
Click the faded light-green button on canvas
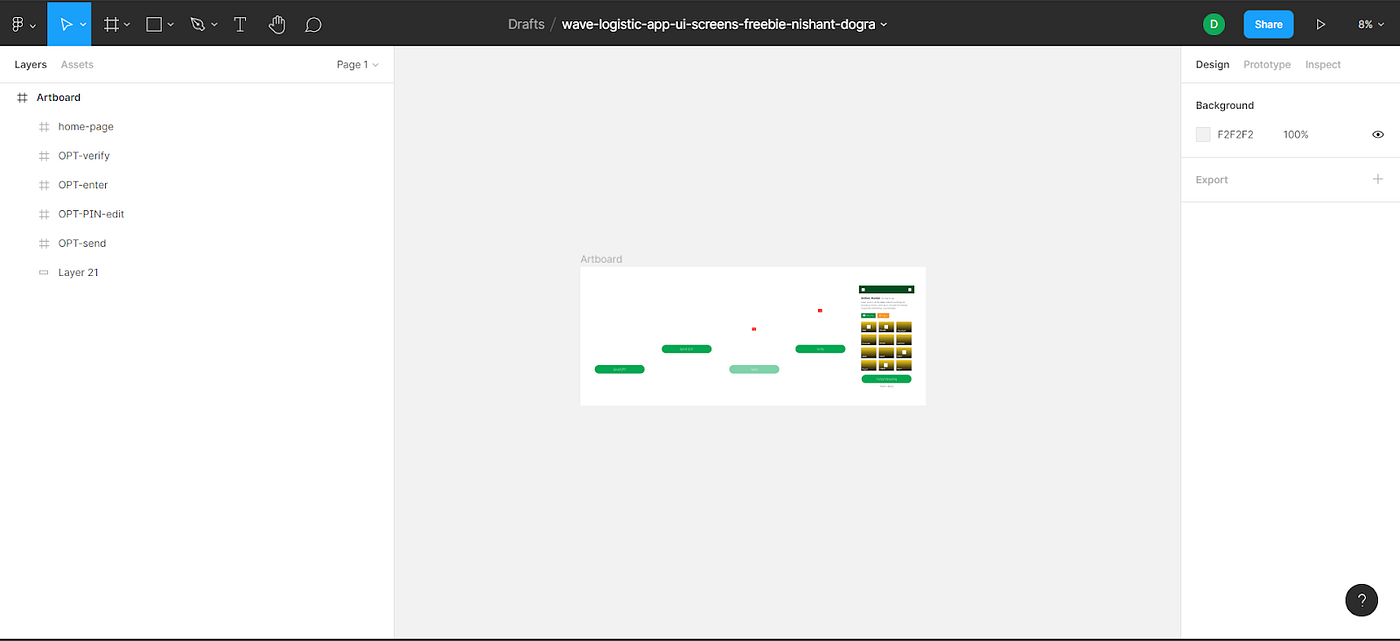click(x=754, y=369)
